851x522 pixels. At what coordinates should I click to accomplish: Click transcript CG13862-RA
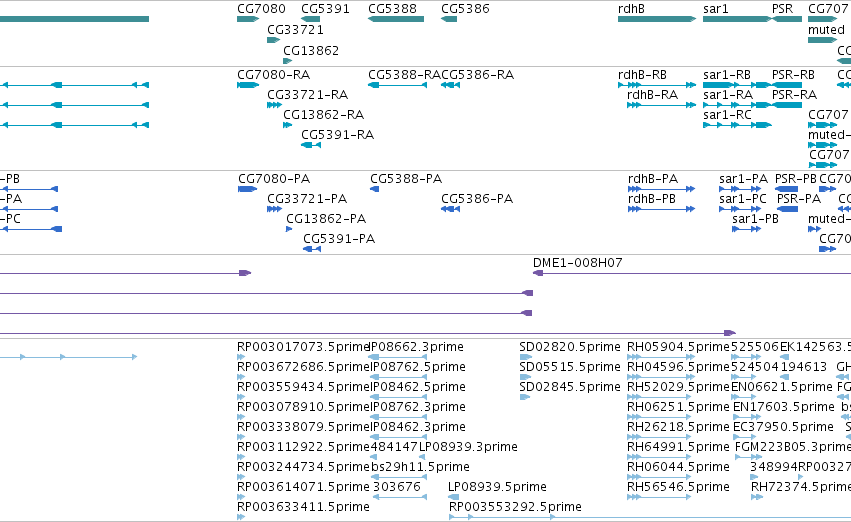323,114
